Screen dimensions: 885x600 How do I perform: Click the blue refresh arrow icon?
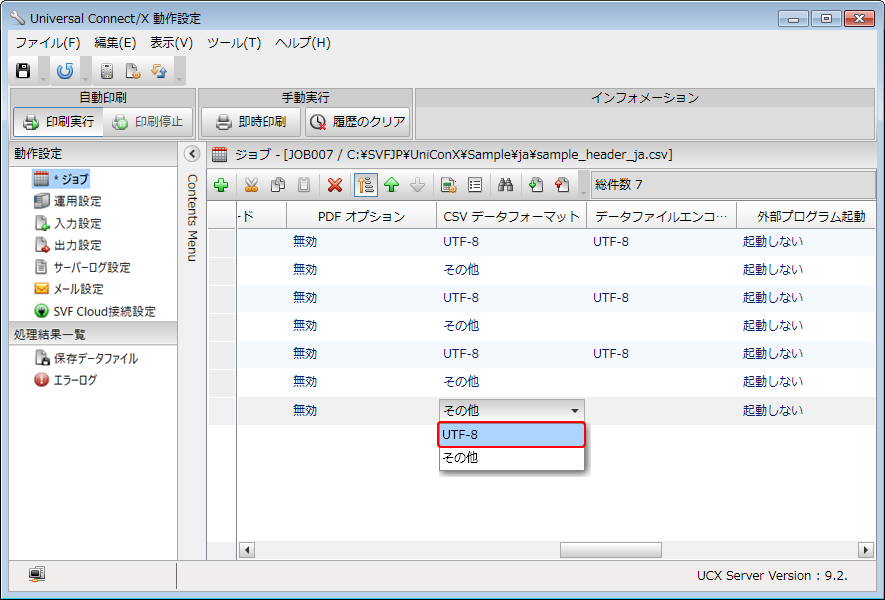coord(65,71)
